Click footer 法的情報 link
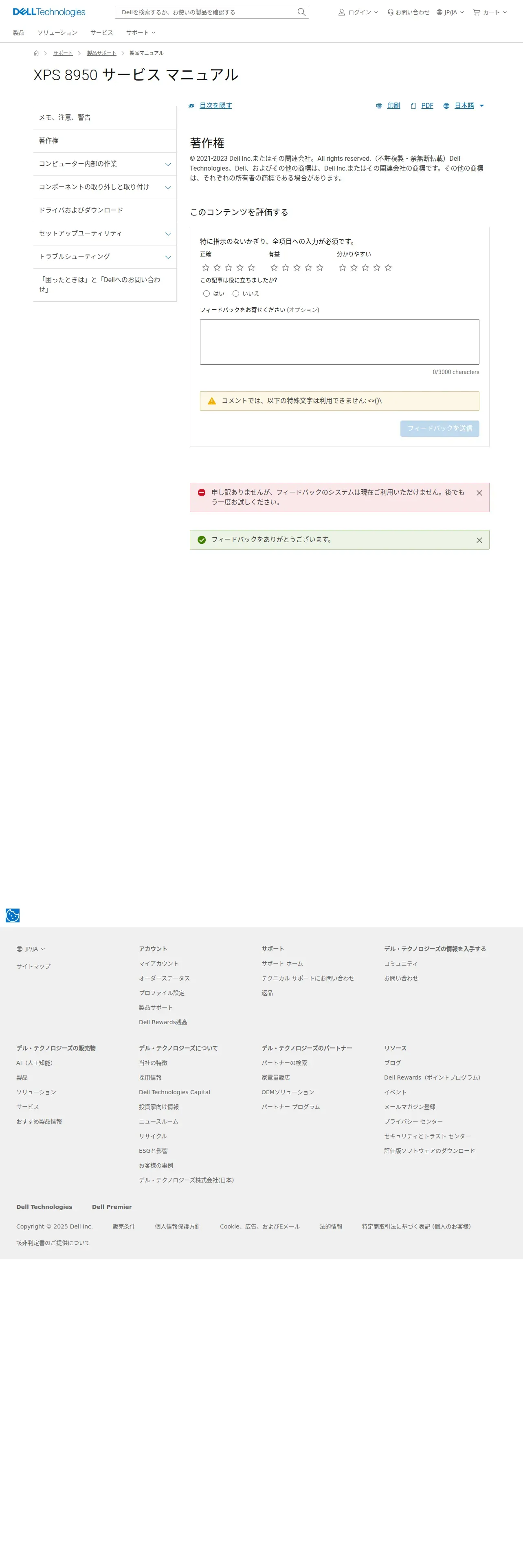 tap(331, 1227)
